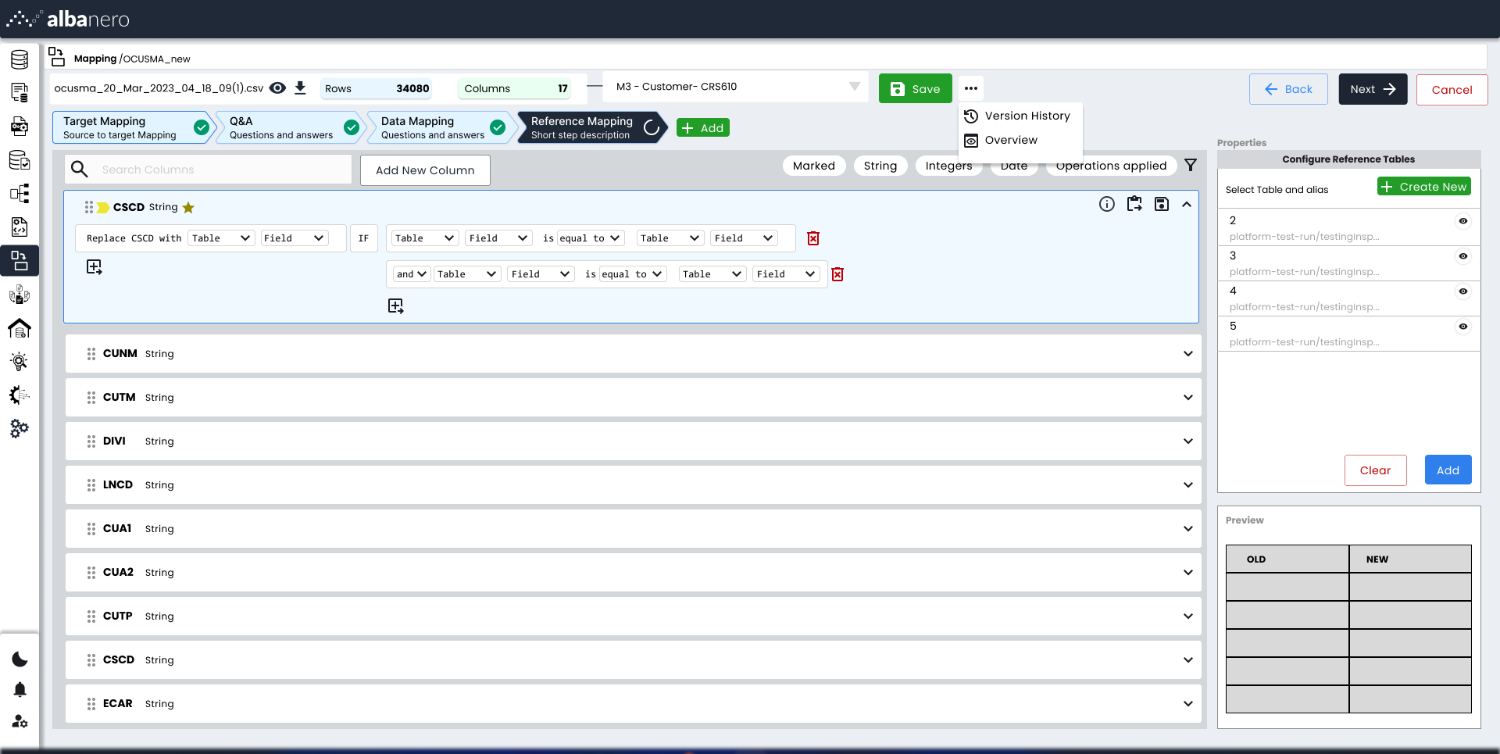Open the multi-gear settings icon in the sidebar
This screenshot has width=1500, height=754.
click(19, 428)
